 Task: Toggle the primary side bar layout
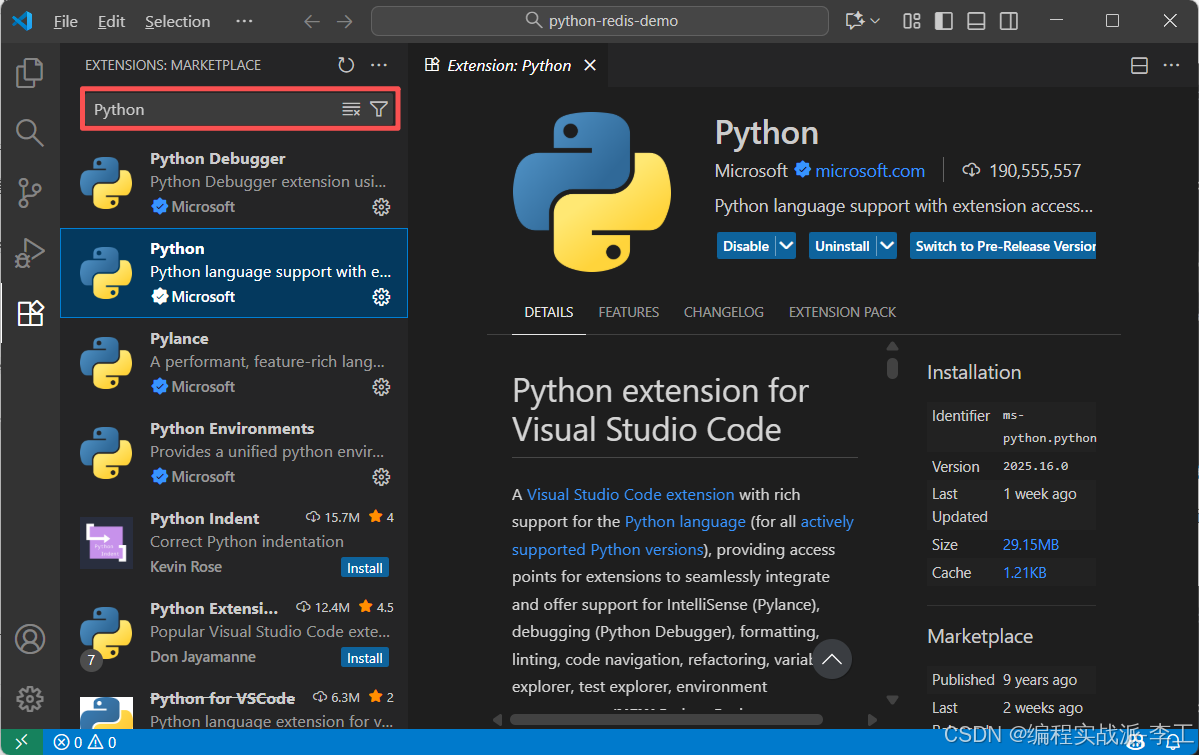943,21
